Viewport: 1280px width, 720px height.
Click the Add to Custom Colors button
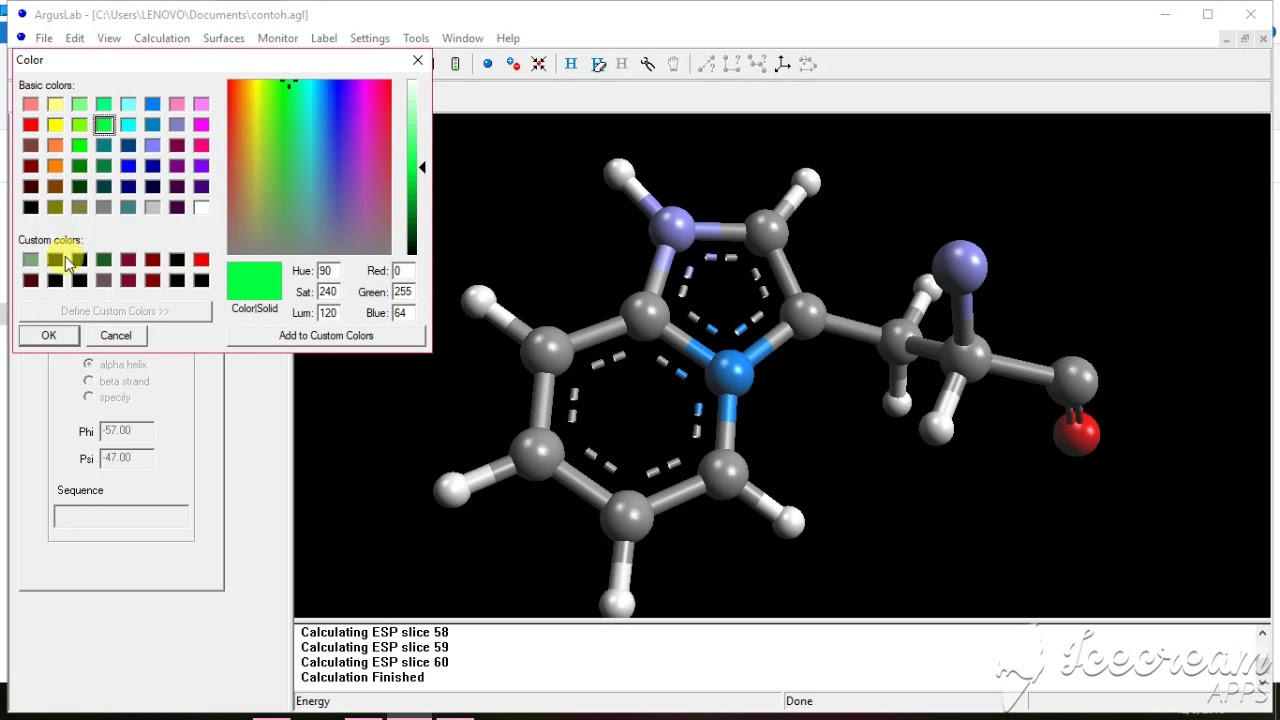tap(326, 336)
